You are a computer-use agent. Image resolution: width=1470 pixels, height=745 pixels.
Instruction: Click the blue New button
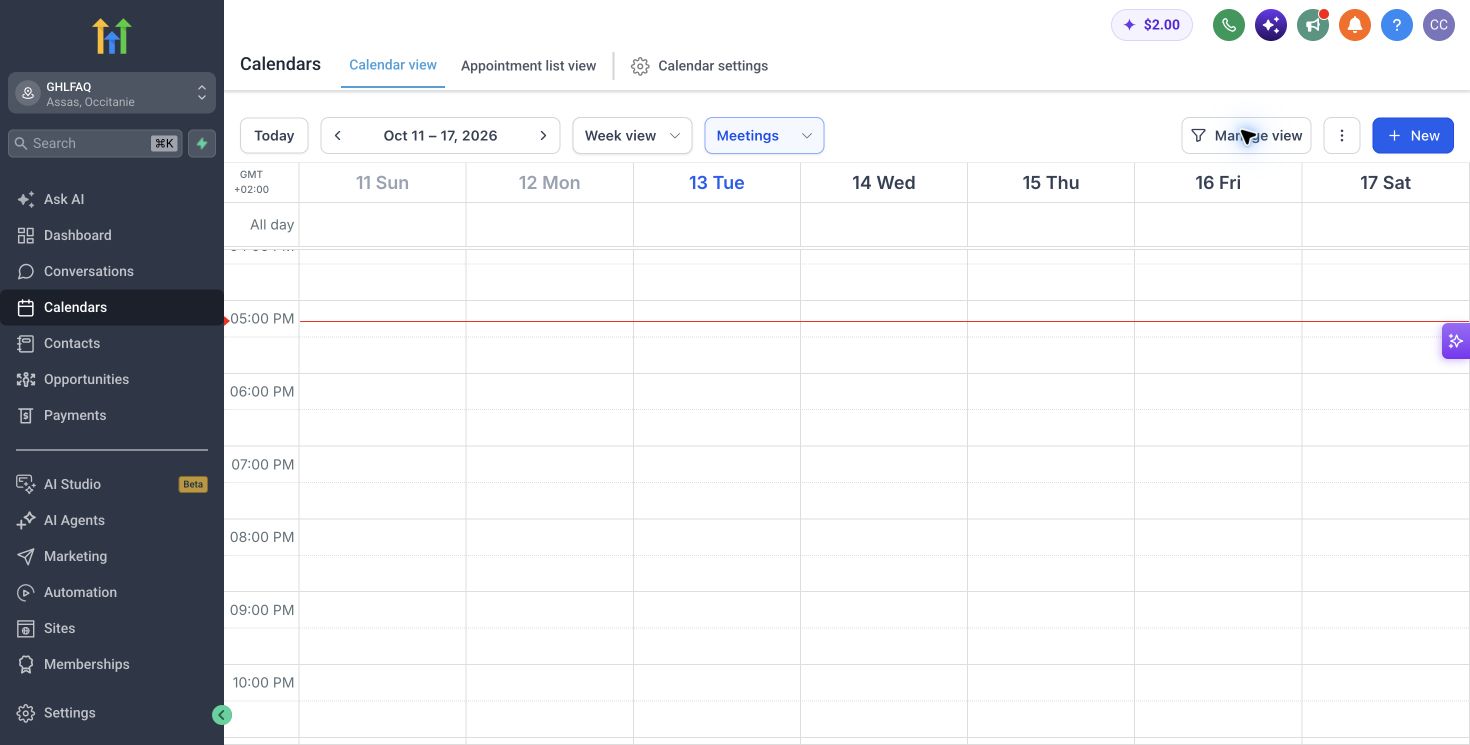[1413, 136]
